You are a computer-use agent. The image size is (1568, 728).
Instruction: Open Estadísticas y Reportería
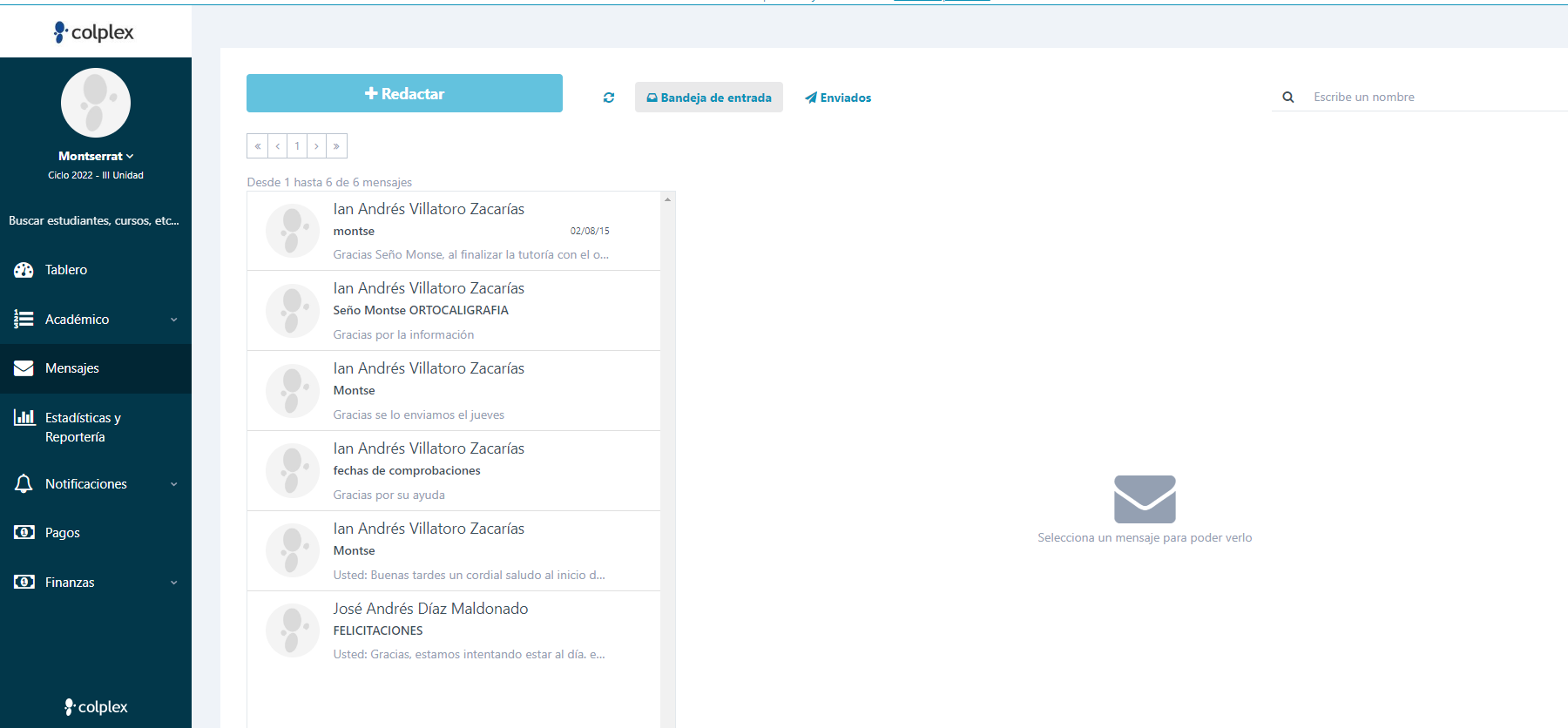tap(96, 428)
